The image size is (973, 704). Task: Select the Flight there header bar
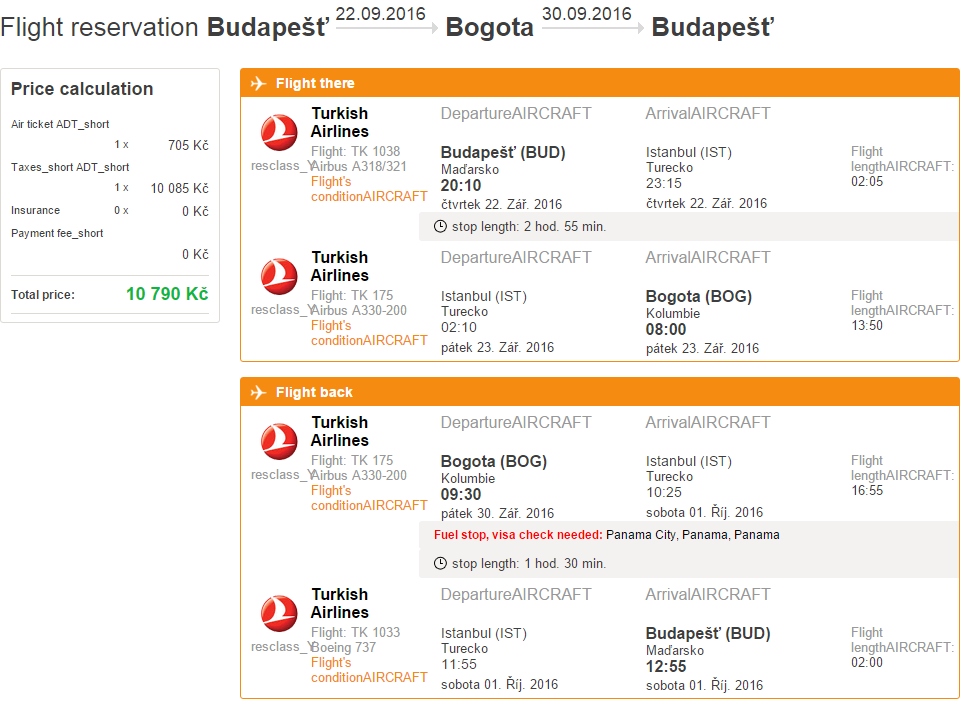coord(600,83)
